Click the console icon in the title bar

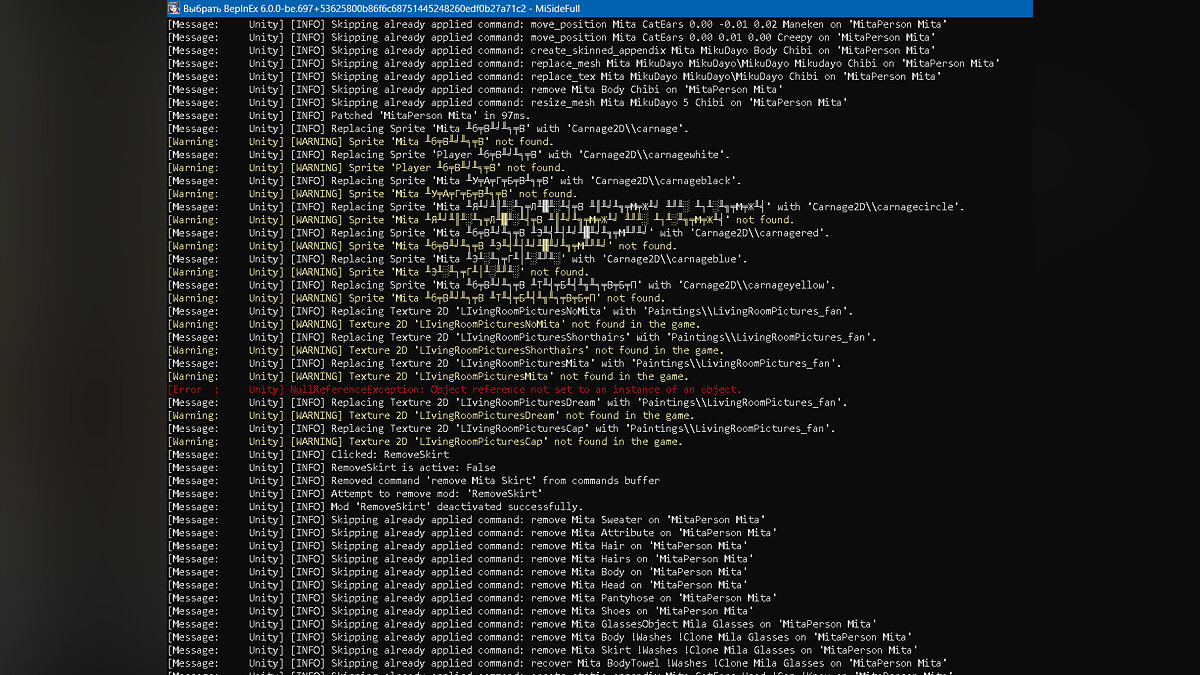(x=174, y=9)
